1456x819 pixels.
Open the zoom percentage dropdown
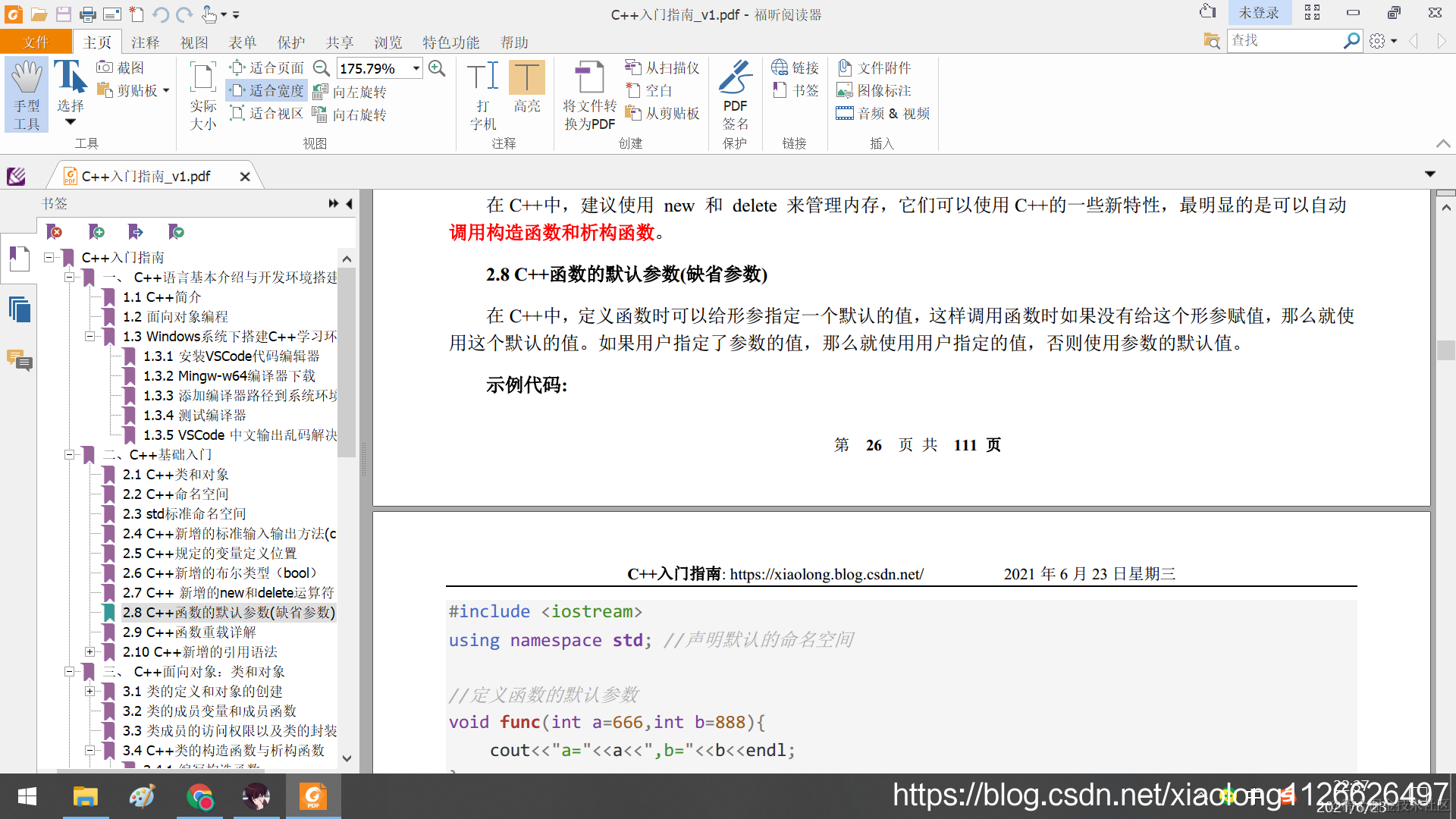pos(416,68)
